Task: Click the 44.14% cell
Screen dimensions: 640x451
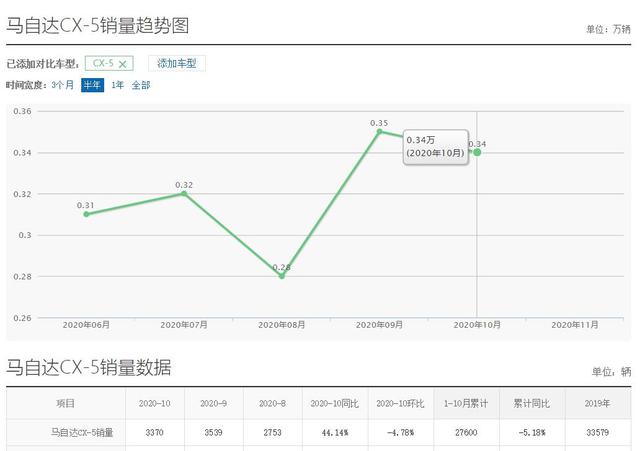Action: [335, 432]
